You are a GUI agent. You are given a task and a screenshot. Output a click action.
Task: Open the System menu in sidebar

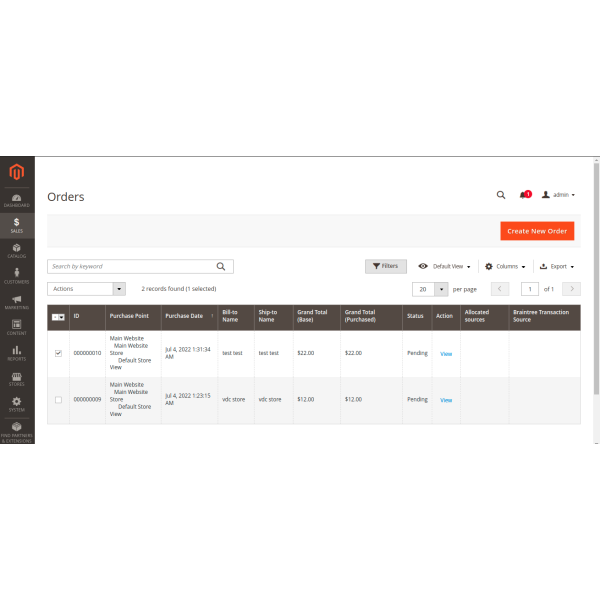17,404
